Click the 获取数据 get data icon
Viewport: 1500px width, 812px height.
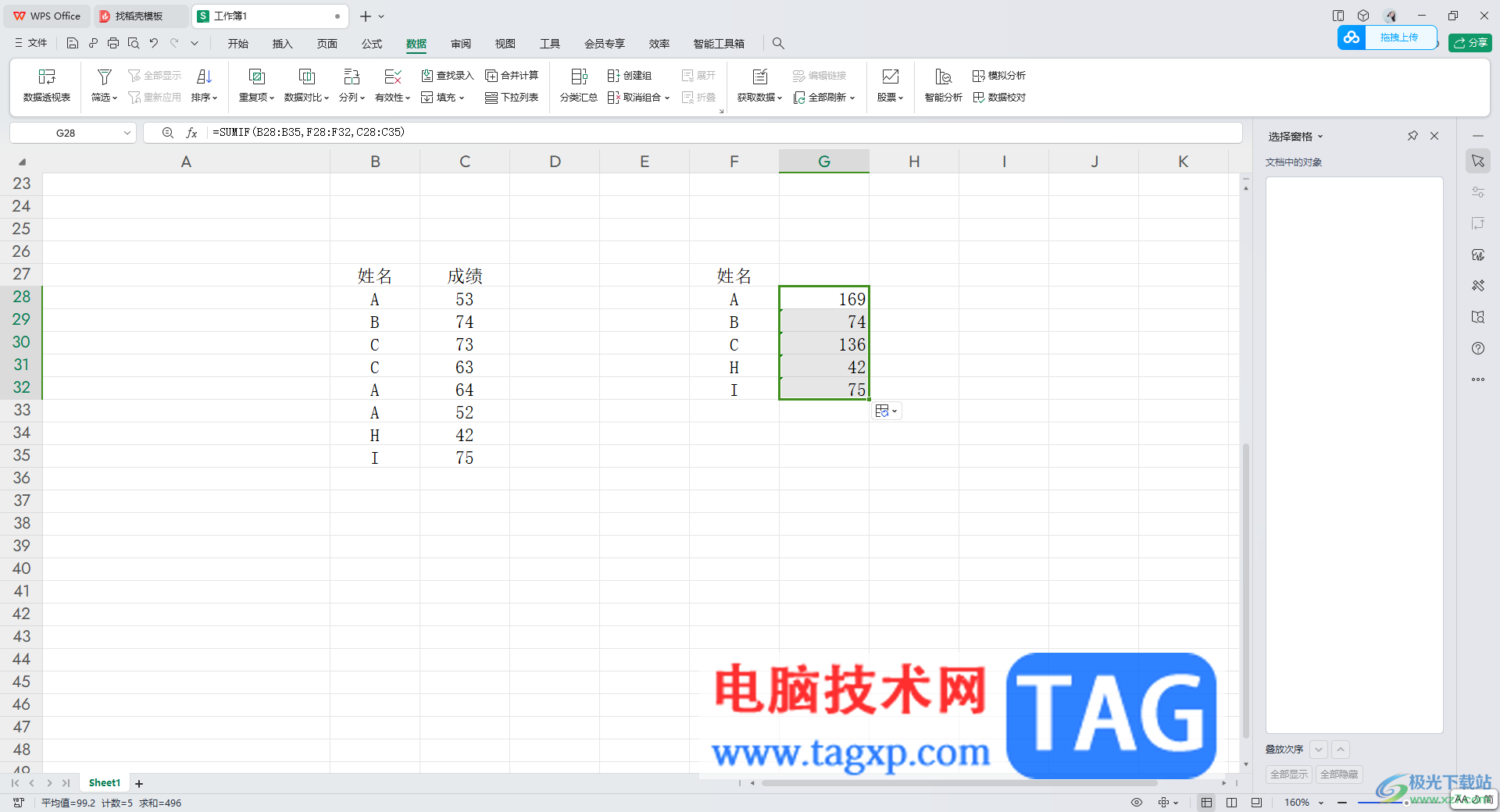pos(759,77)
